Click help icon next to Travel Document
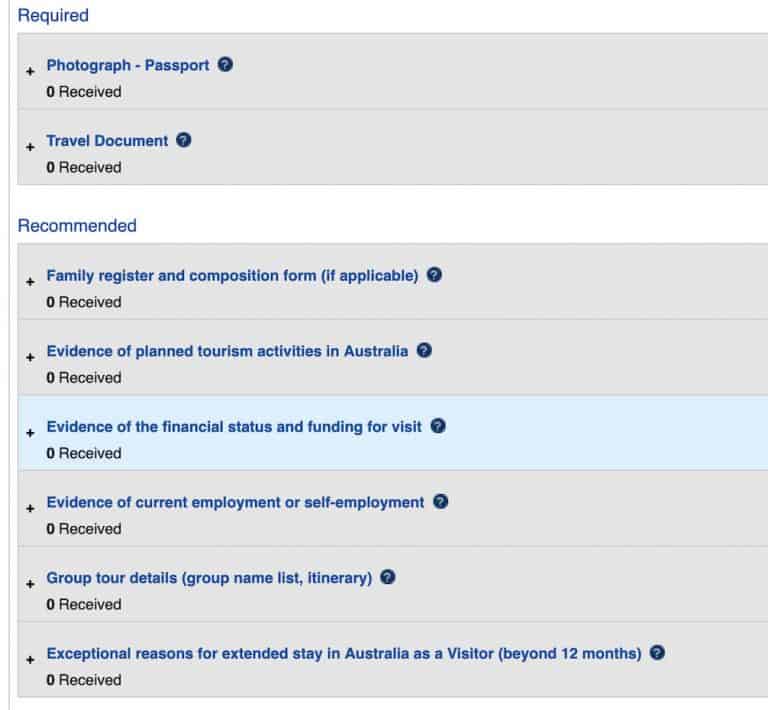This screenshot has width=768, height=710. [184, 141]
